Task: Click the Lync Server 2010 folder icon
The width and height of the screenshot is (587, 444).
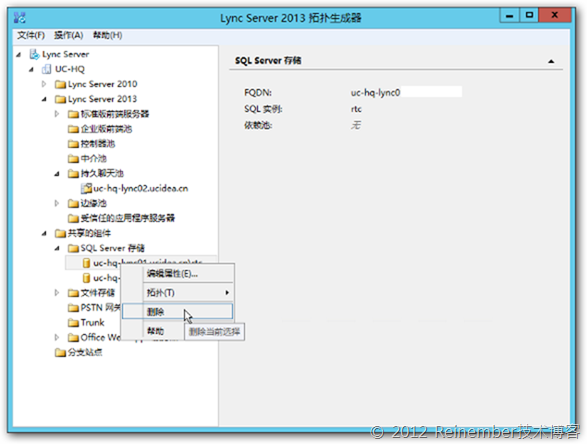Action: pos(60,84)
